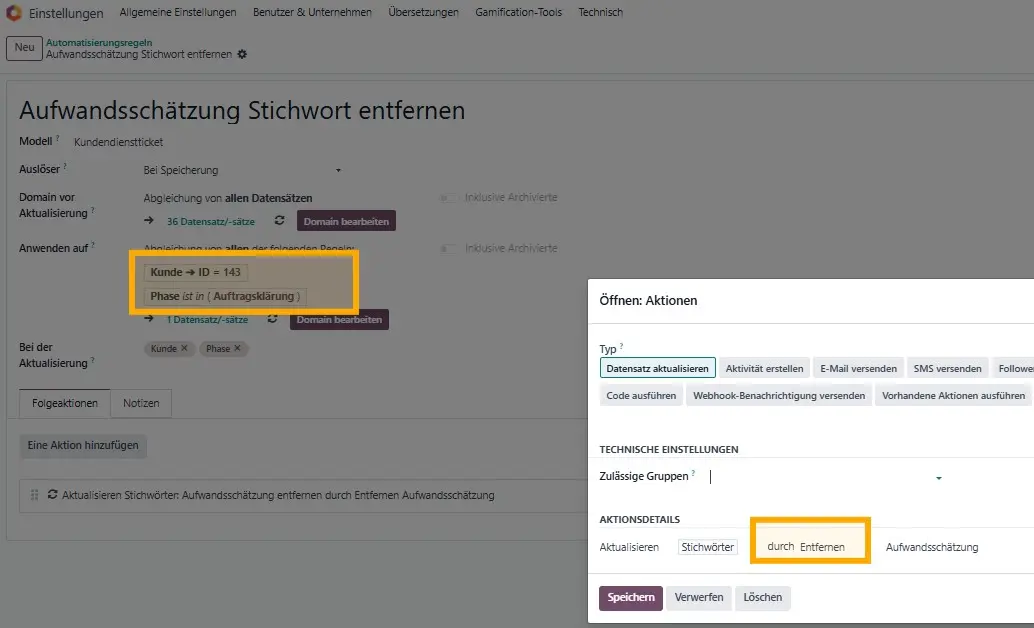Screen dimensions: 1034x628
Task: Select Webhook-Benachrichtigung versenden action type
Action: pos(779,396)
